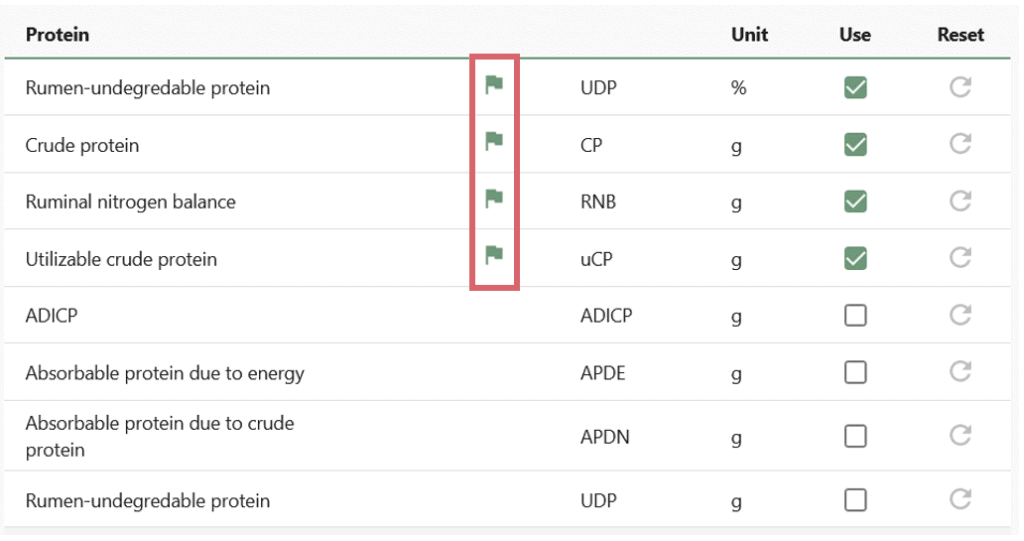Click the green flag for Rumen-undegredable protein percent
The width and height of the screenshot is (1024, 541).
click(494, 84)
